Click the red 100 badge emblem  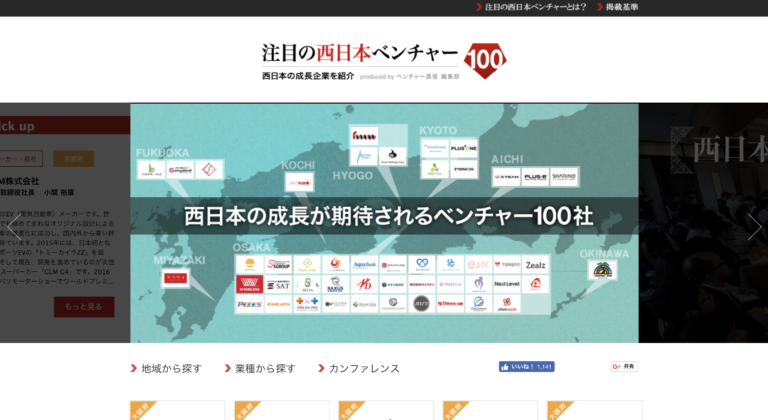pyautogui.click(x=485, y=60)
